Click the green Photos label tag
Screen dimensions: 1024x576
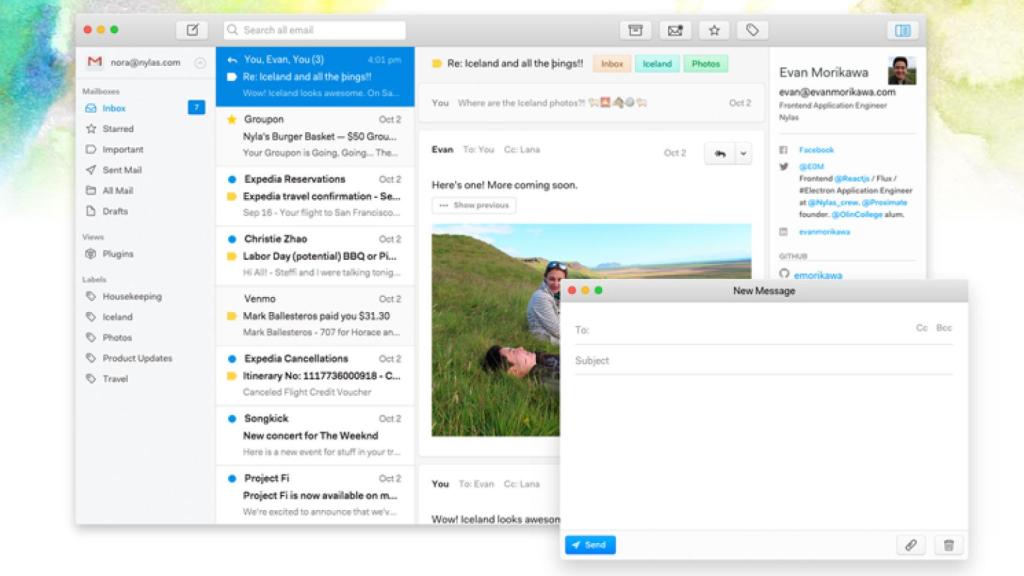point(705,64)
